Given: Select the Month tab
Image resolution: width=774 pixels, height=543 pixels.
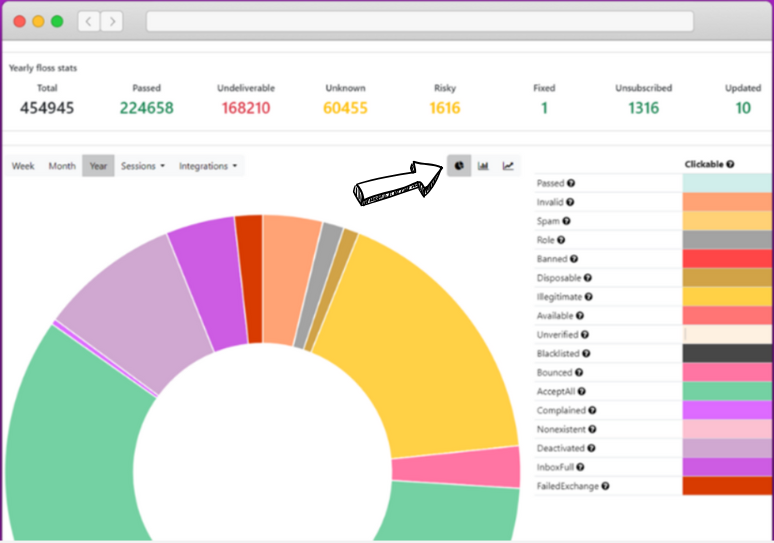Looking at the screenshot, I should click(62, 166).
